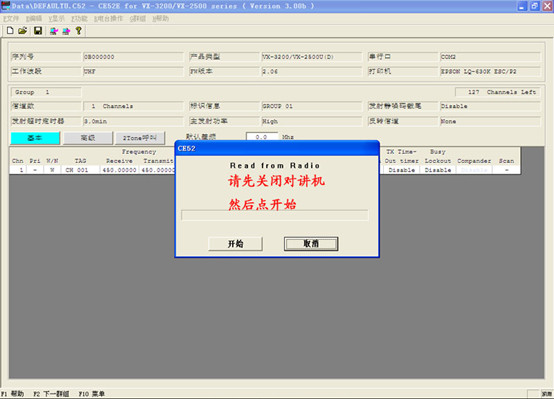Click the read progress bar in CE52 dialog
The image size is (554, 399).
(x=275, y=215)
